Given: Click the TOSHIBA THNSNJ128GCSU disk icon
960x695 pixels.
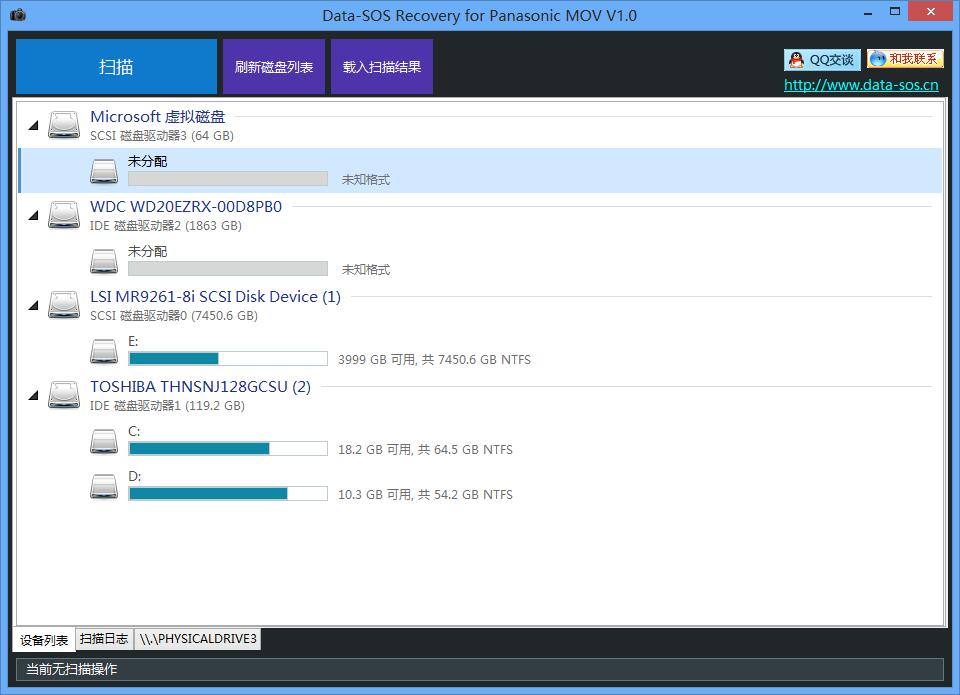Looking at the screenshot, I should pyautogui.click(x=64, y=395).
